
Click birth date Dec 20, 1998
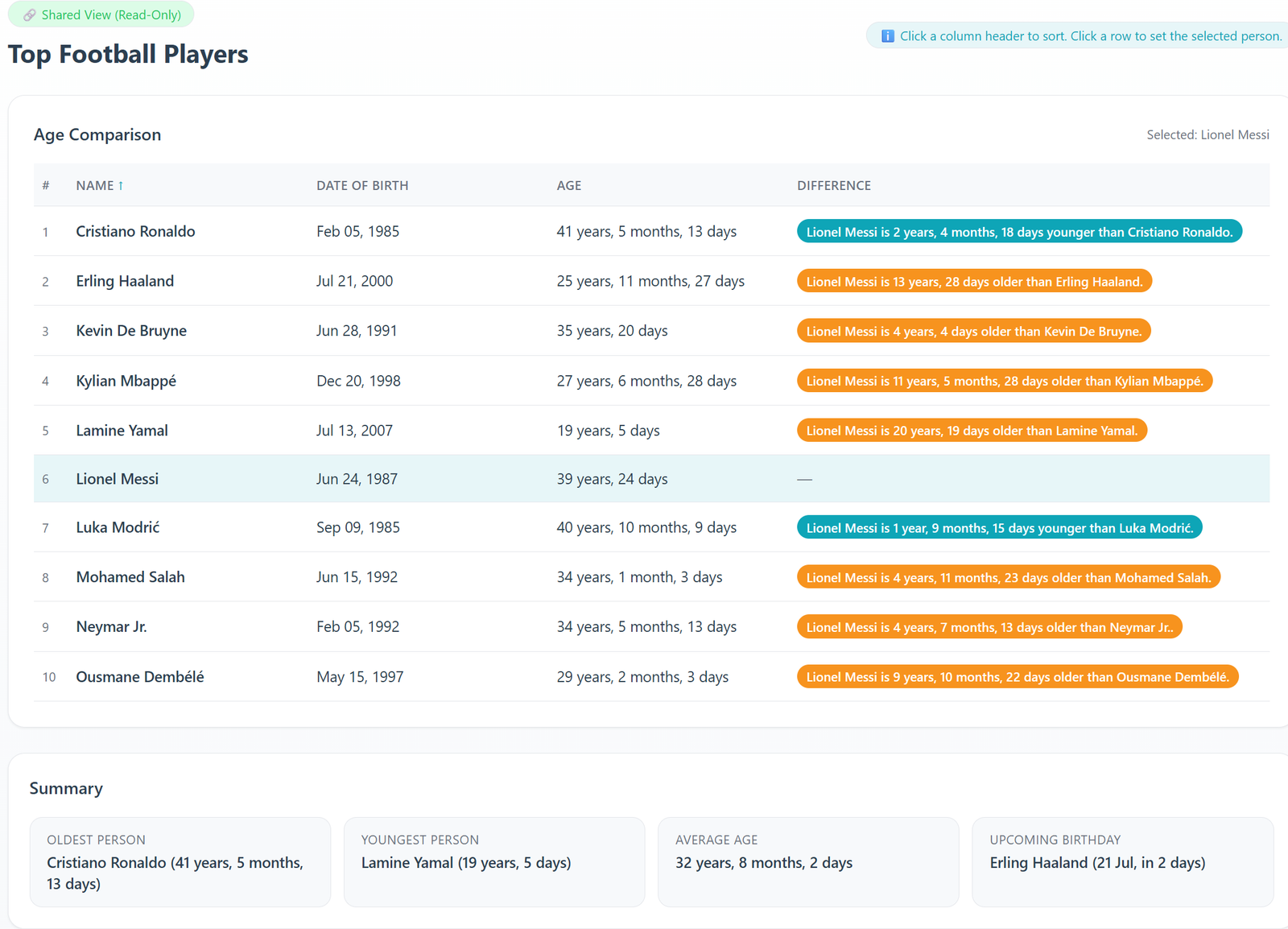358,381
